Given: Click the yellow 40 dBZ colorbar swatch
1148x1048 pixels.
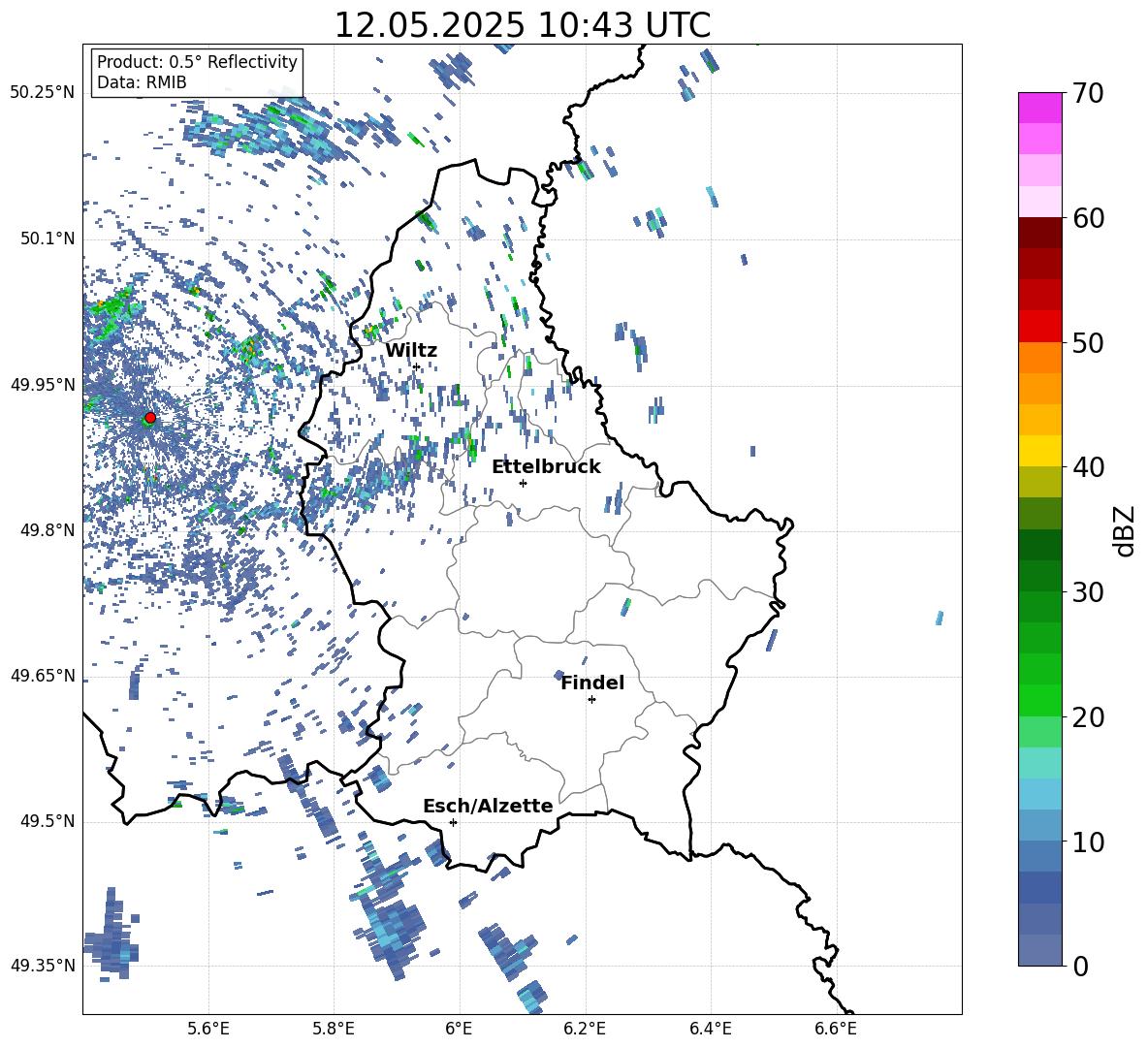Looking at the screenshot, I should tap(1039, 451).
